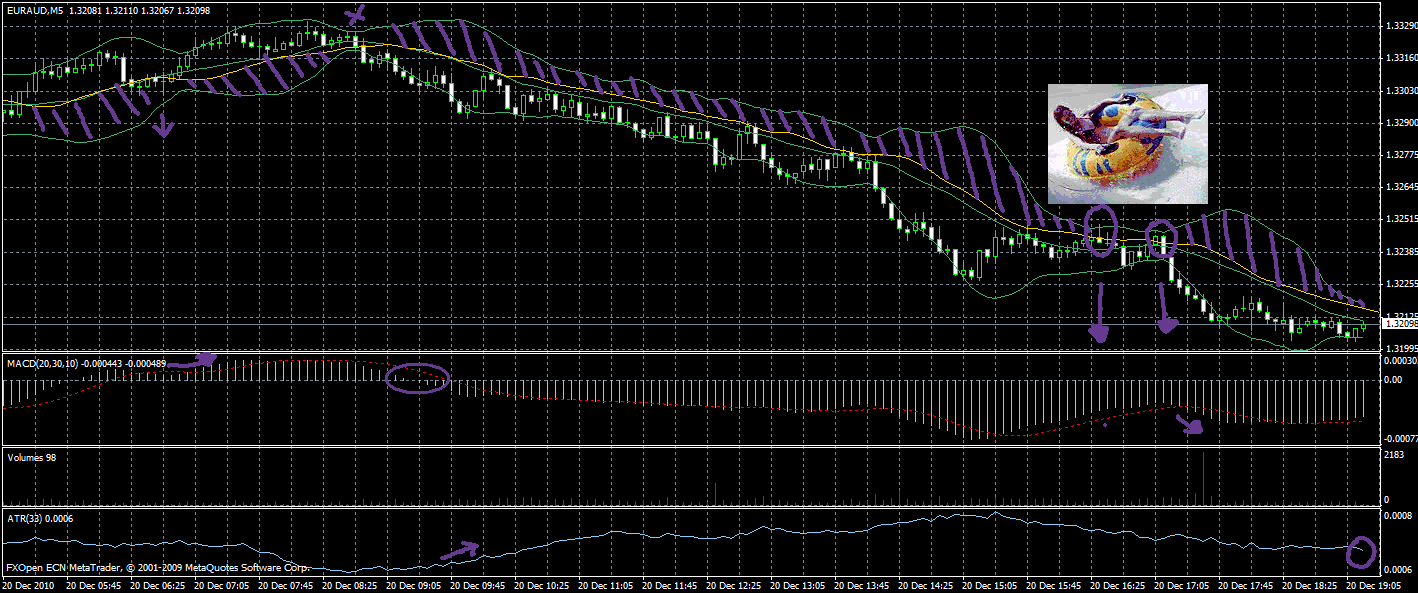Click the tubing photo embedded on chart
Image resolution: width=1418 pixels, height=593 pixels.
click(1127, 144)
